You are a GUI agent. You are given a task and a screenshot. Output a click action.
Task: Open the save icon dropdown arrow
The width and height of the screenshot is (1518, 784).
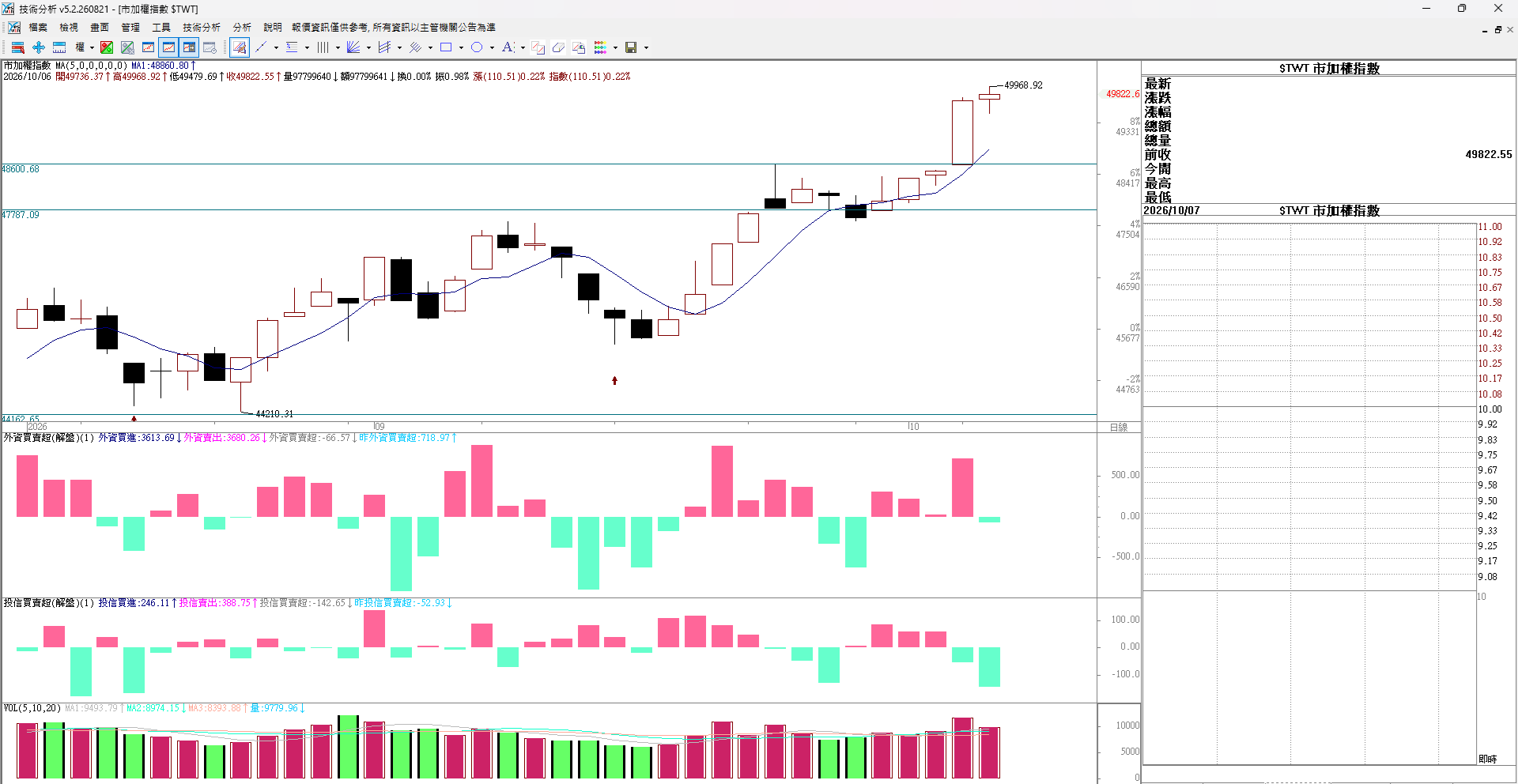click(646, 47)
